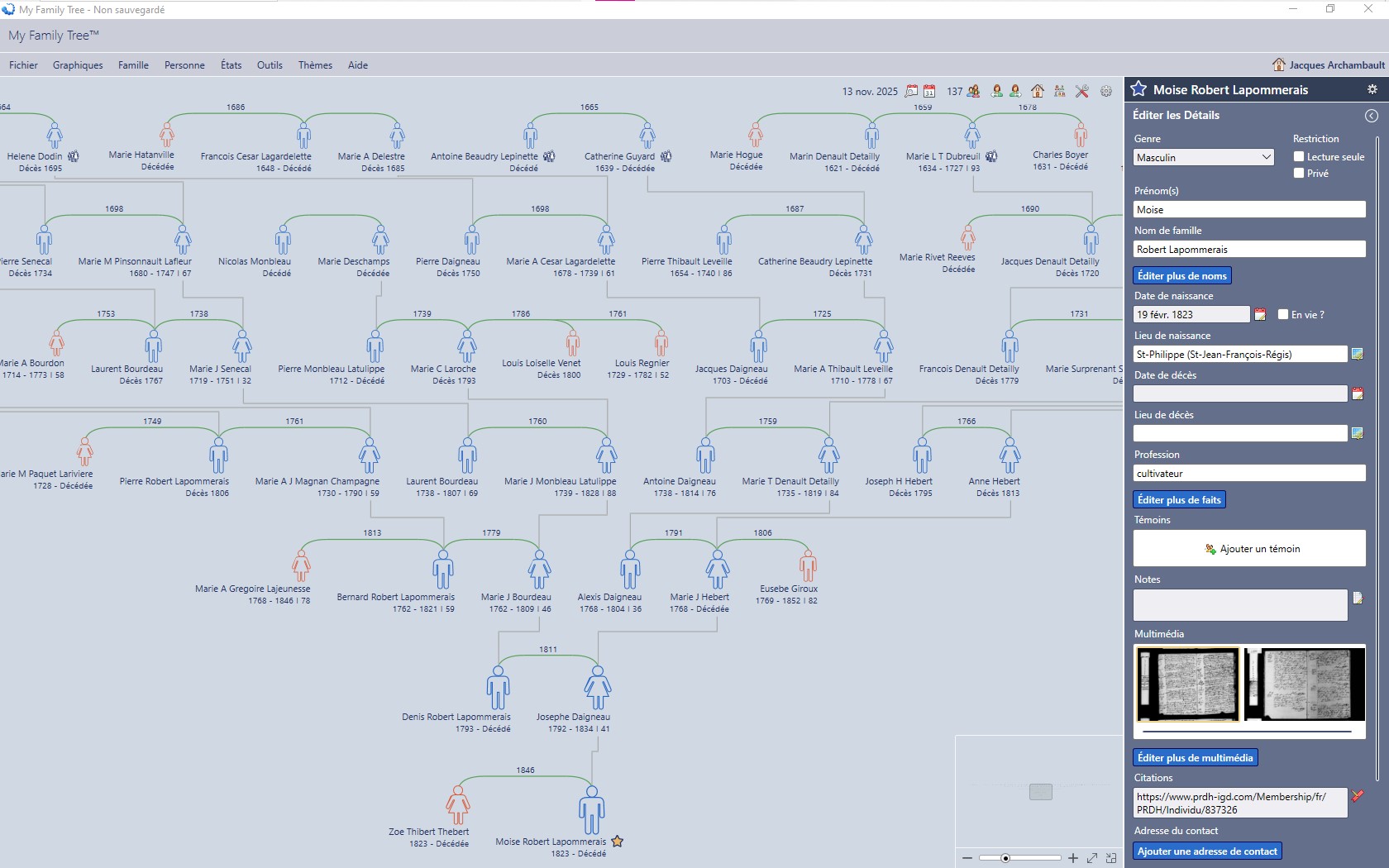Click the star icon beside panel title
This screenshot has width=1389, height=868.
[1138, 89]
